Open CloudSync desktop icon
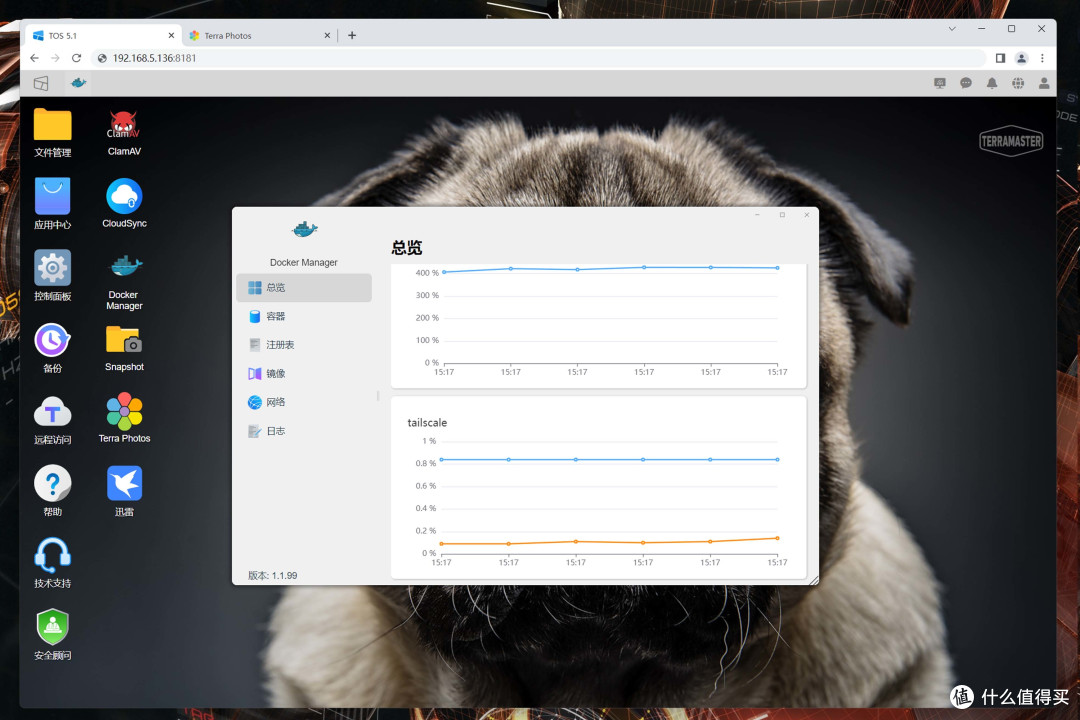The image size is (1080, 720). (x=124, y=203)
